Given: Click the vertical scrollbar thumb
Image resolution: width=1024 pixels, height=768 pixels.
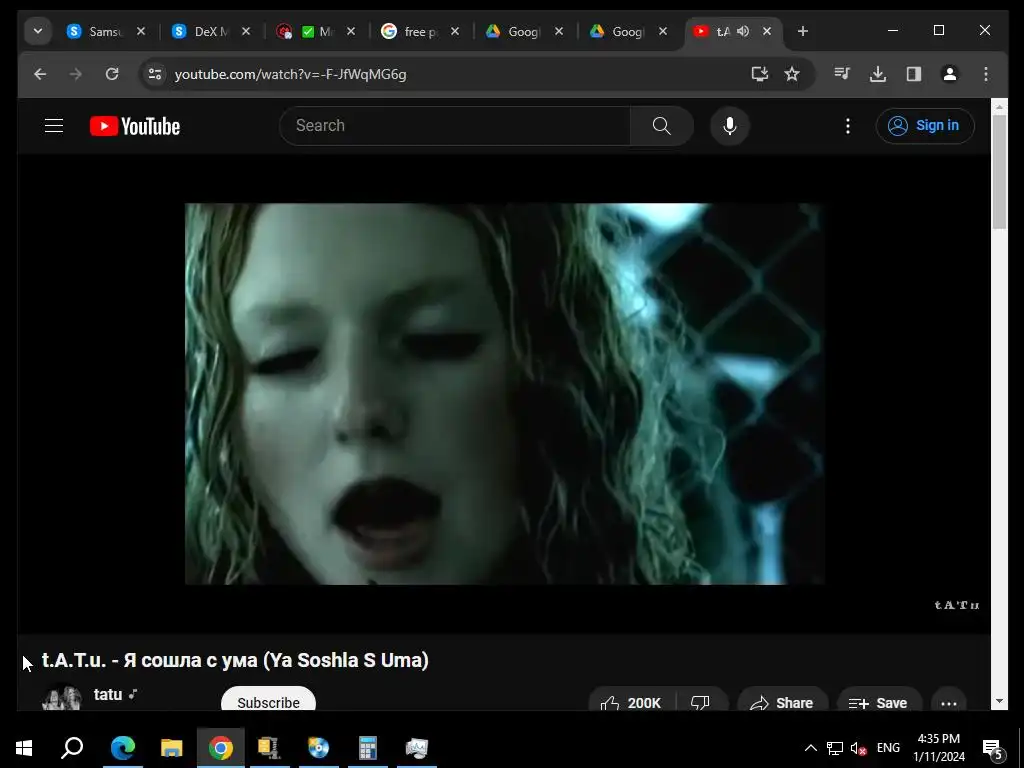Looking at the screenshot, I should coord(999,172).
